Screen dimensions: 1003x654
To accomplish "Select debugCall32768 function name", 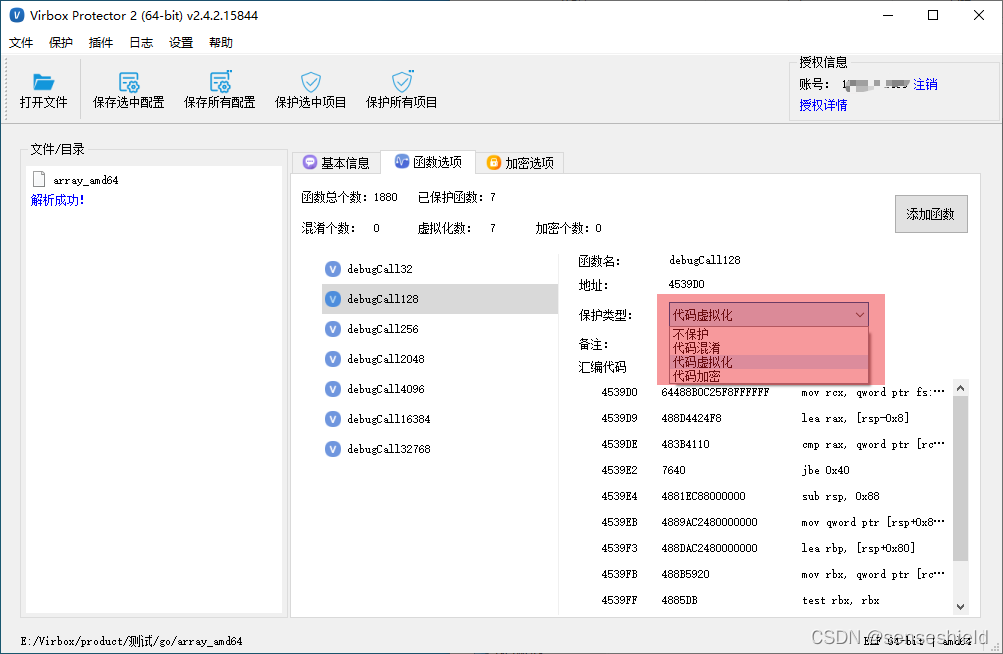I will pos(389,450).
